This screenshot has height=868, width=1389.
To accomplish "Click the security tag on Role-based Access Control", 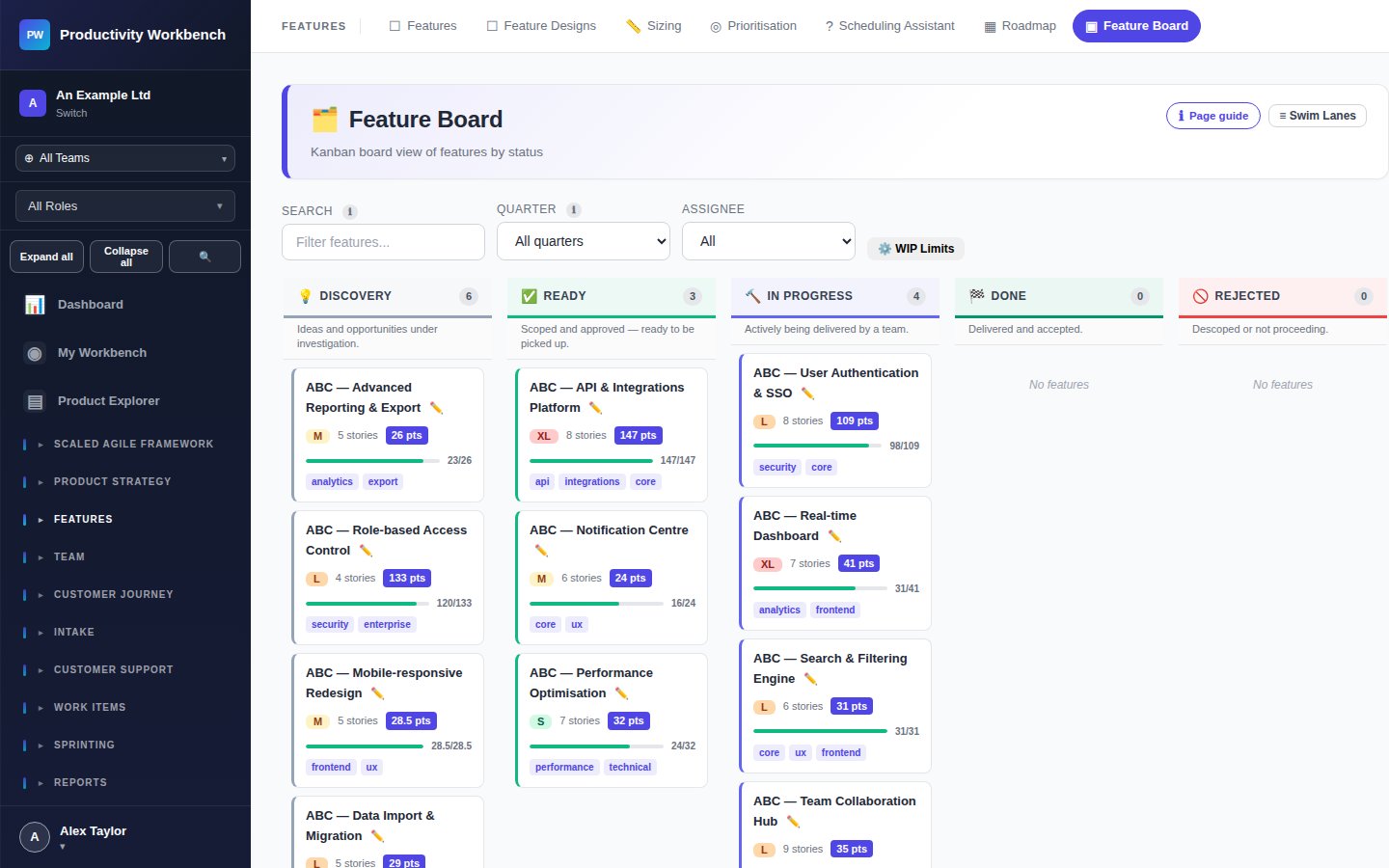I will tap(330, 625).
